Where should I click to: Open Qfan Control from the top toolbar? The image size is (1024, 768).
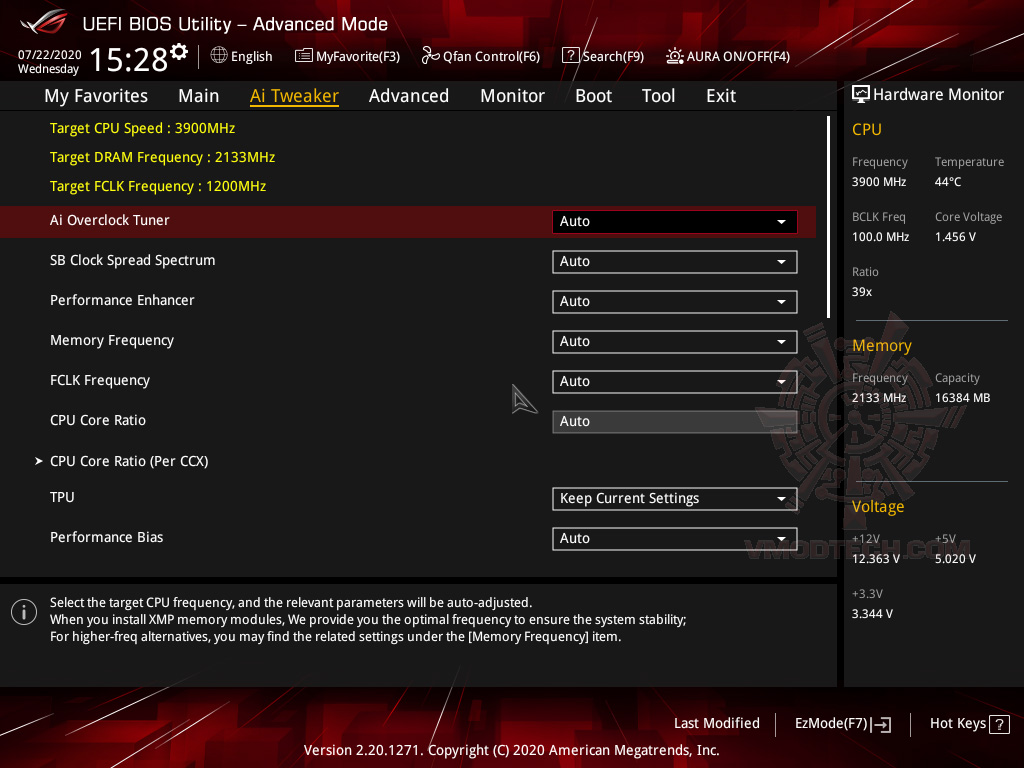tap(480, 56)
